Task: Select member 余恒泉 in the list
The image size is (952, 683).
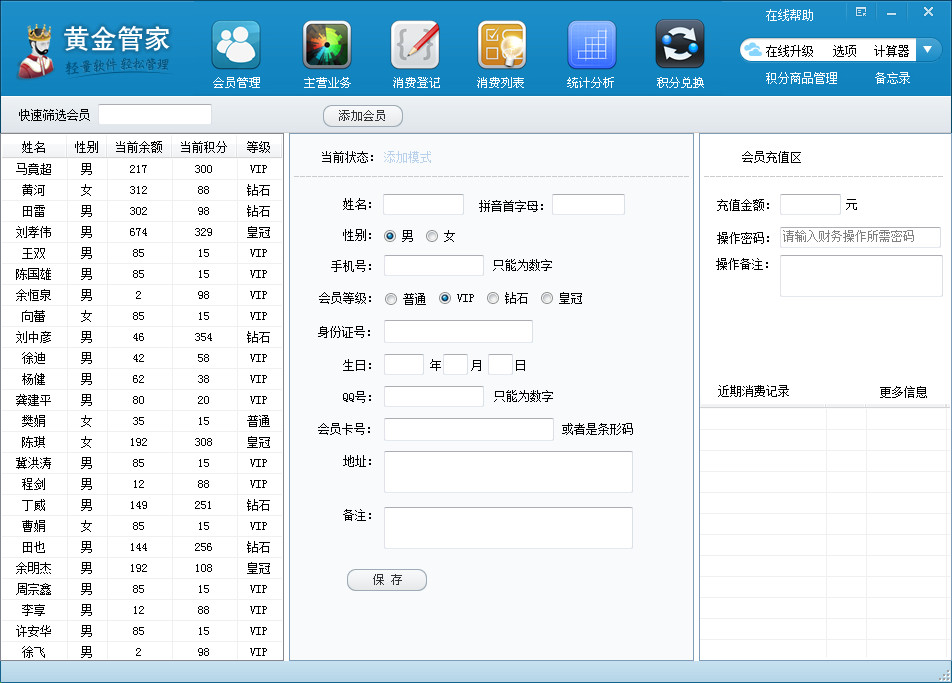Action: (x=142, y=295)
